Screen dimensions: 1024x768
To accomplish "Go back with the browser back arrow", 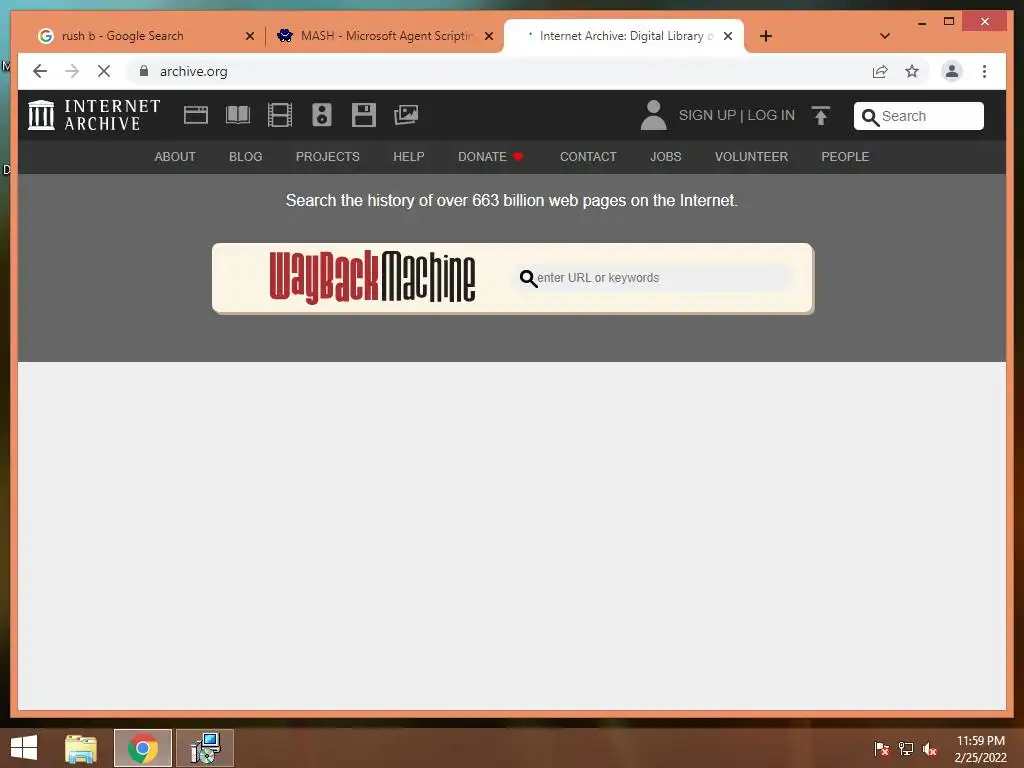I will pyautogui.click(x=40, y=71).
